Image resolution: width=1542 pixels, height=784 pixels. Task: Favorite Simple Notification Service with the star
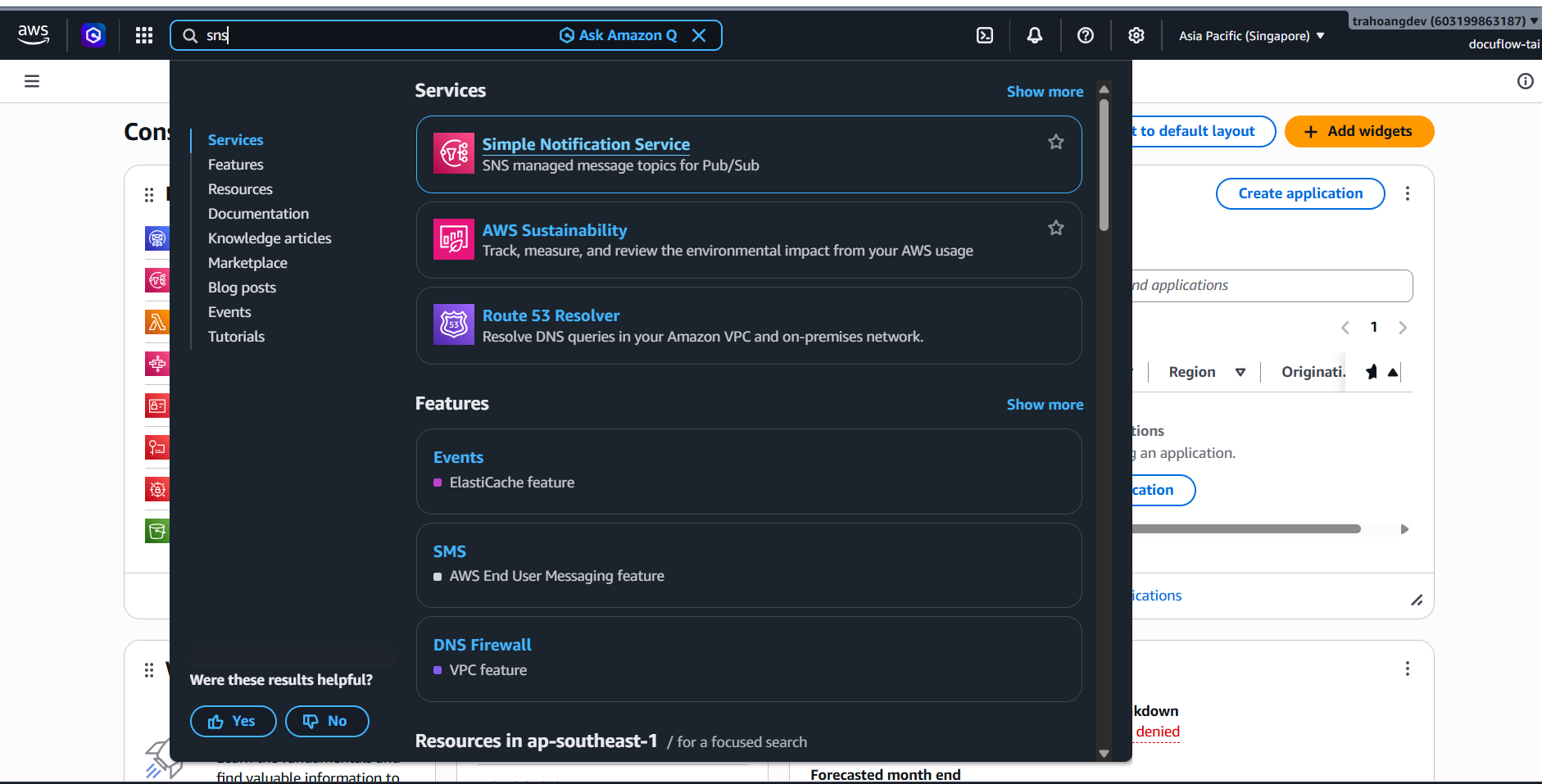1056,142
